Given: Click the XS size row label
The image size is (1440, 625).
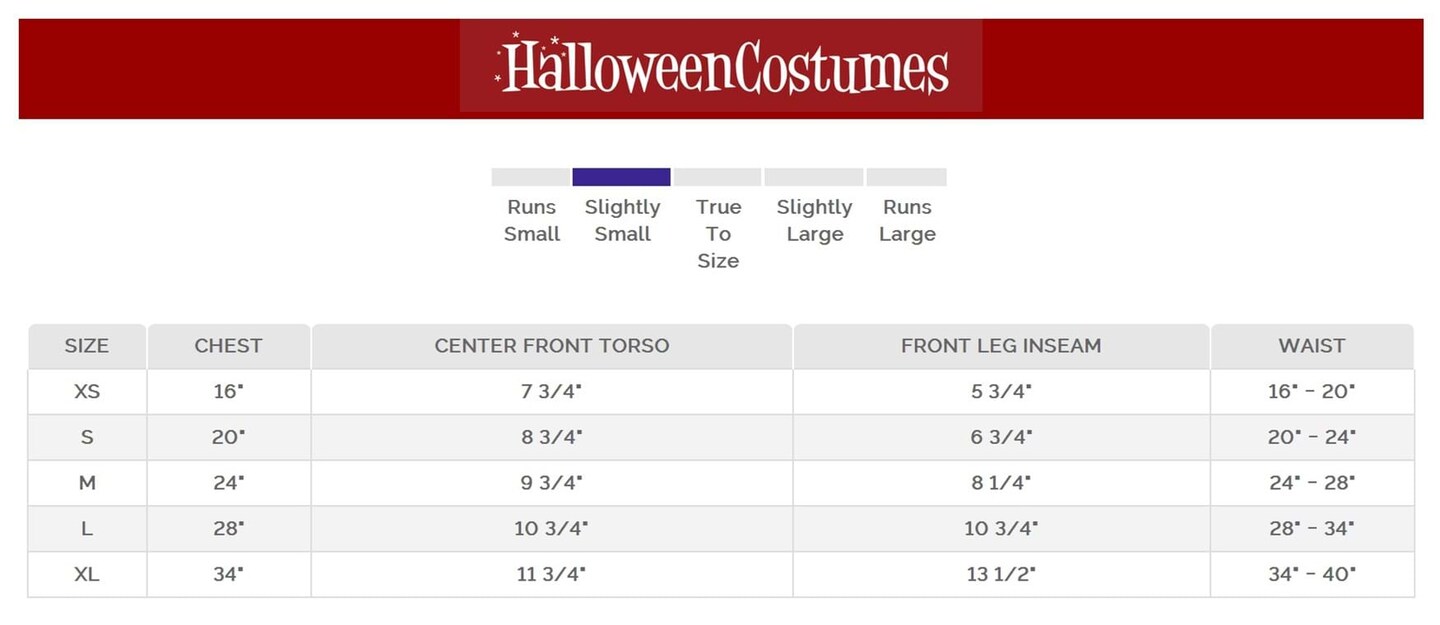Looking at the screenshot, I should click(x=87, y=391).
